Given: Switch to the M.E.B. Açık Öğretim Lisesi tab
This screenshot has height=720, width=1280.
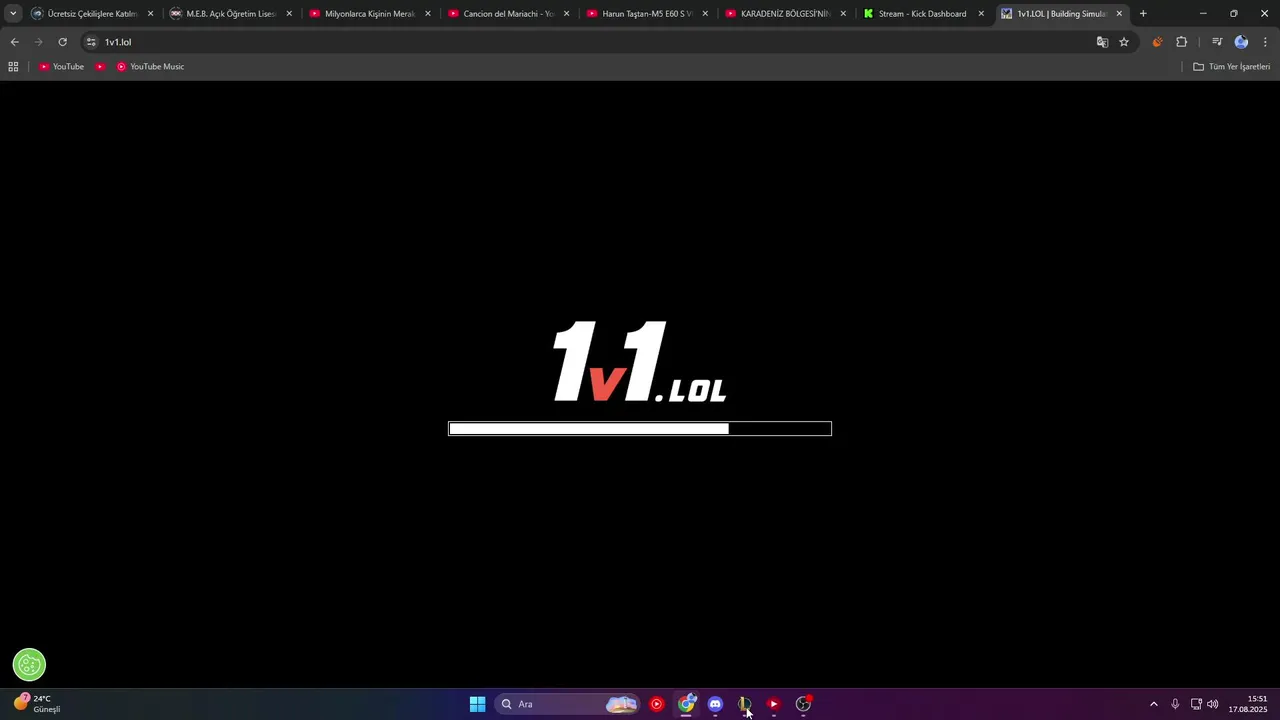Looking at the screenshot, I should pos(231,14).
